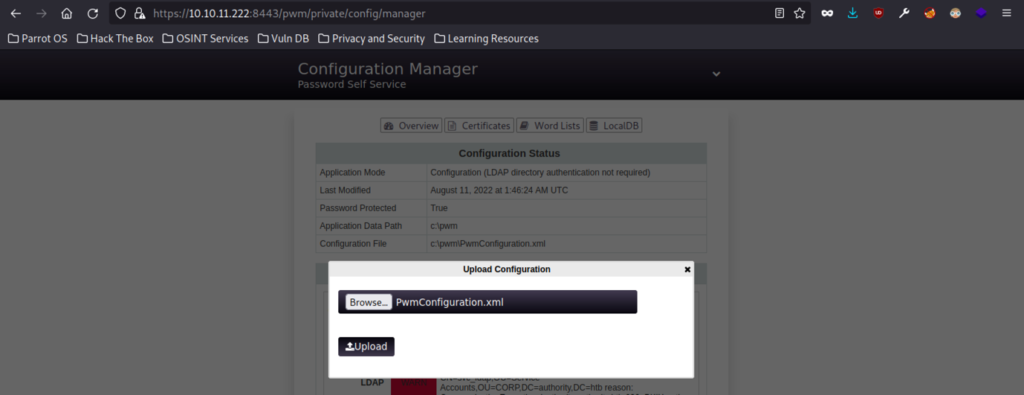The height and width of the screenshot is (395, 1024).
Task: Open the browser hamburger menu
Action: [x=1006, y=13]
